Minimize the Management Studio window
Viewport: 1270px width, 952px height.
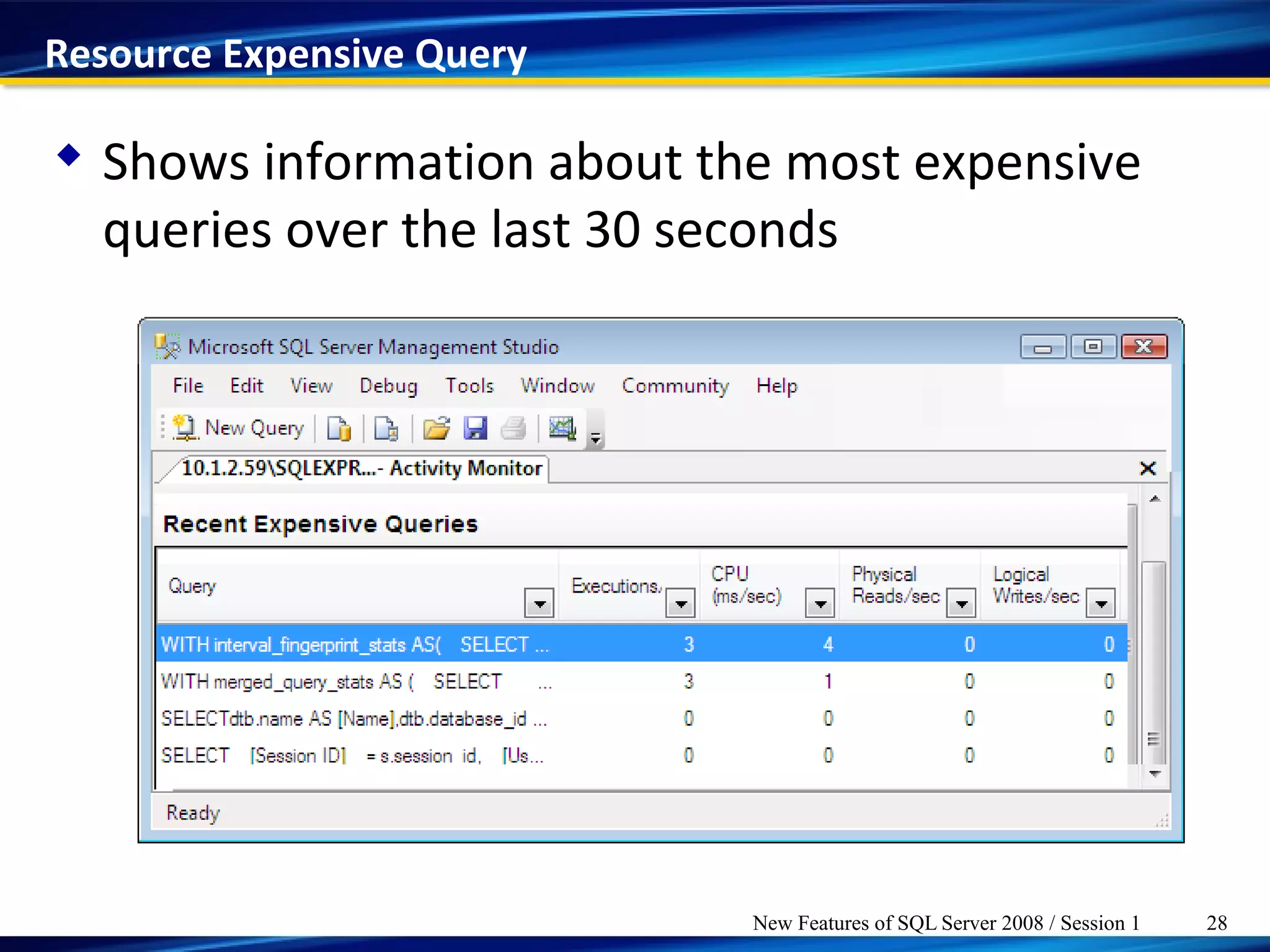tap(1043, 347)
